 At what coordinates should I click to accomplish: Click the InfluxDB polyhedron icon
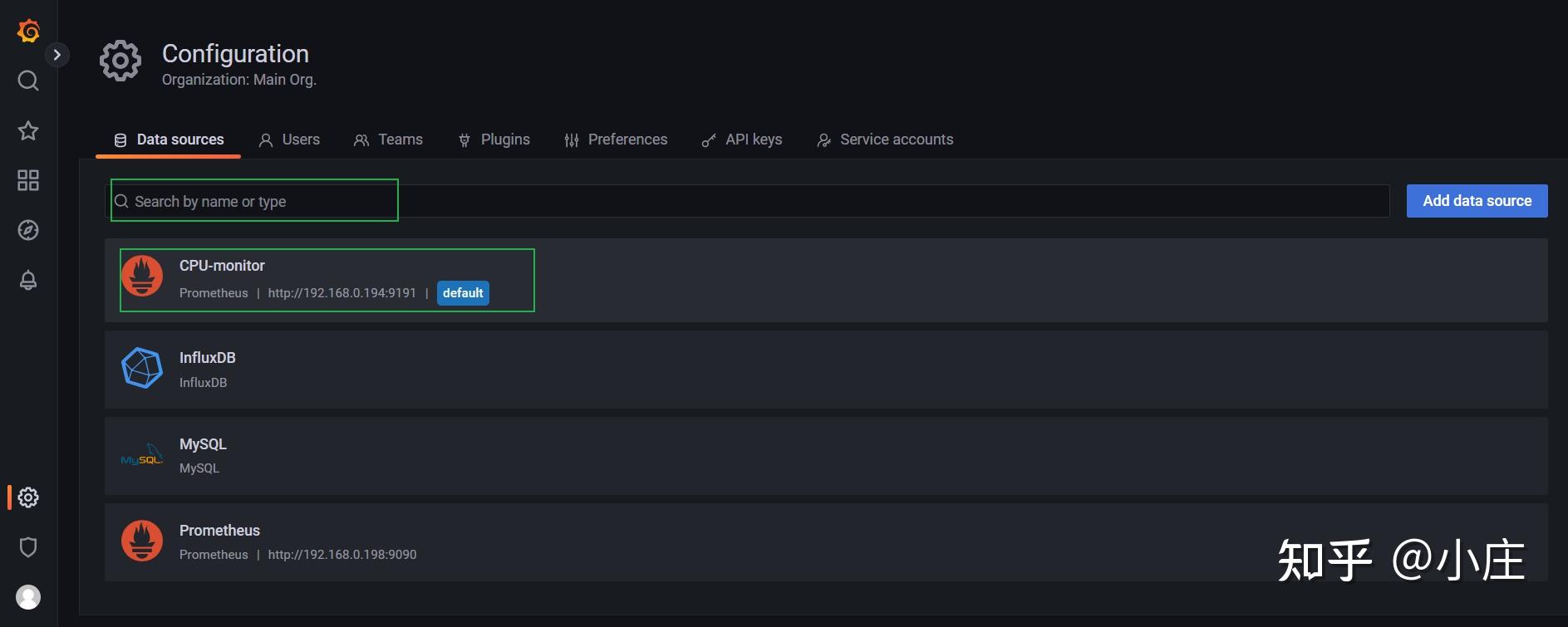(x=142, y=368)
